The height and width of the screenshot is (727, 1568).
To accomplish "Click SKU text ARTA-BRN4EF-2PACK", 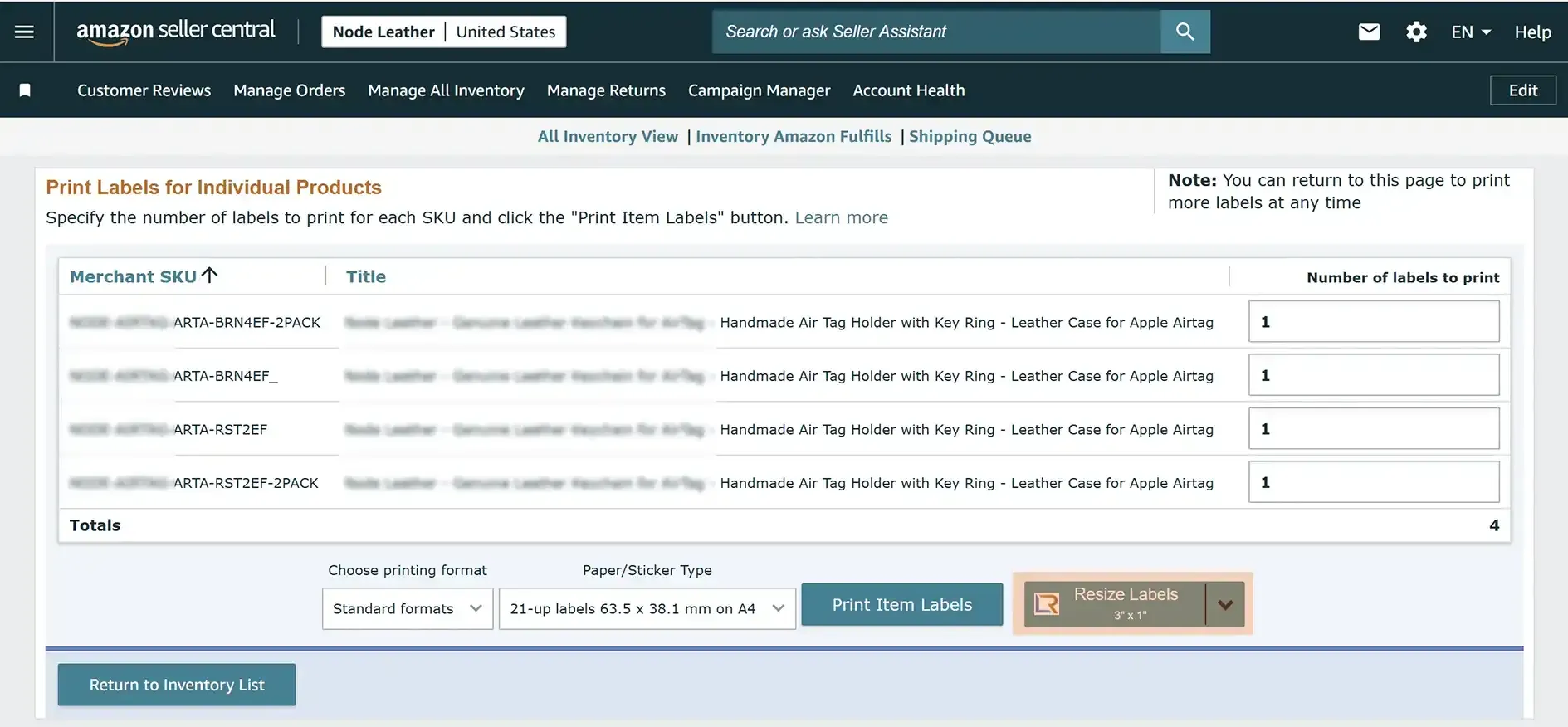I will coord(247,322).
